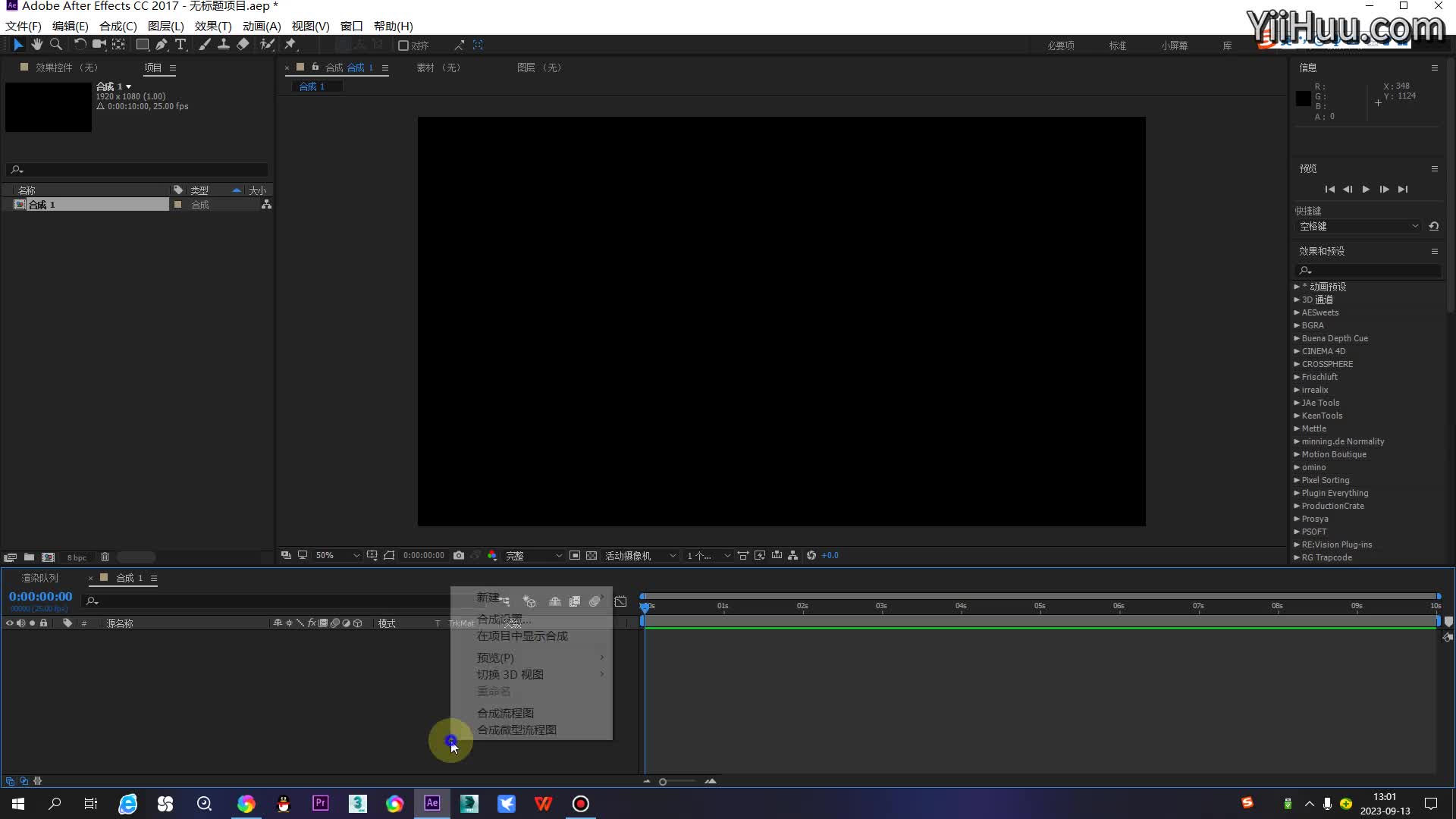Open grid and guide options icon
Screen dimensions: 1456x819
[x=372, y=556]
